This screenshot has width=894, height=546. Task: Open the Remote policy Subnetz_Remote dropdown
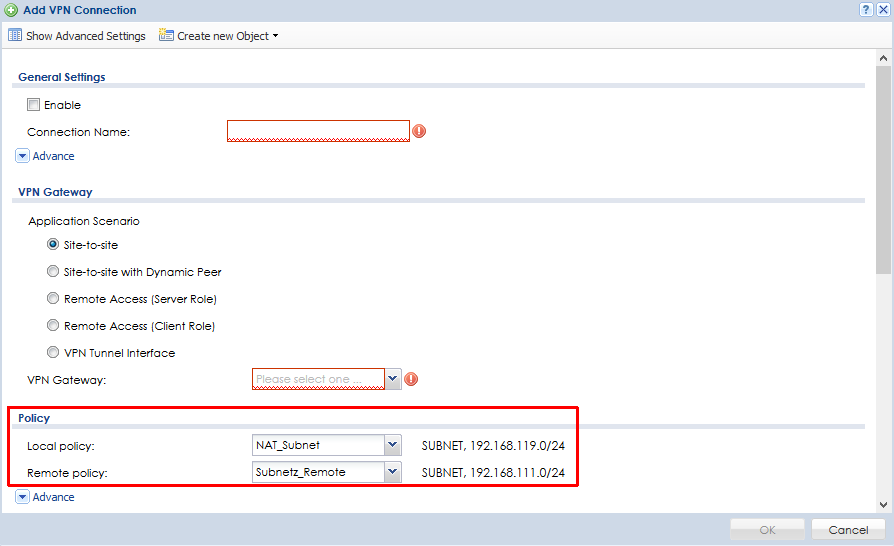pyautogui.click(x=392, y=472)
